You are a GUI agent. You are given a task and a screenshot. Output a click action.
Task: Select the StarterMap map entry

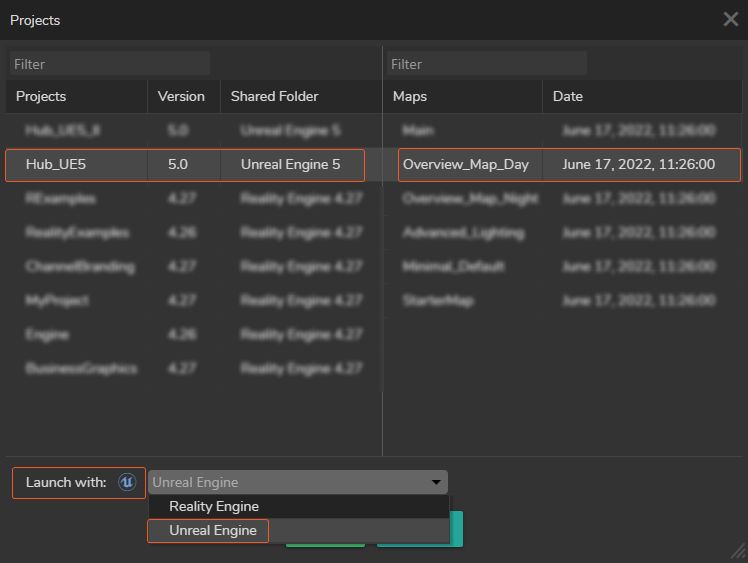438,301
